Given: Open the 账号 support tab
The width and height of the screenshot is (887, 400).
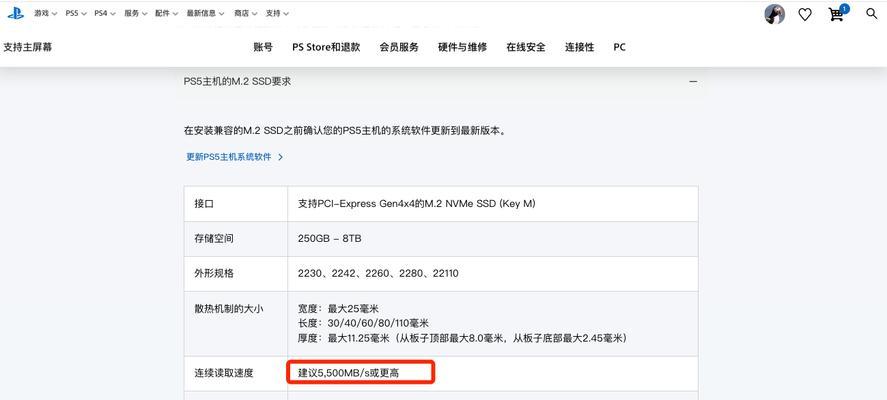Looking at the screenshot, I should pyautogui.click(x=263, y=48).
